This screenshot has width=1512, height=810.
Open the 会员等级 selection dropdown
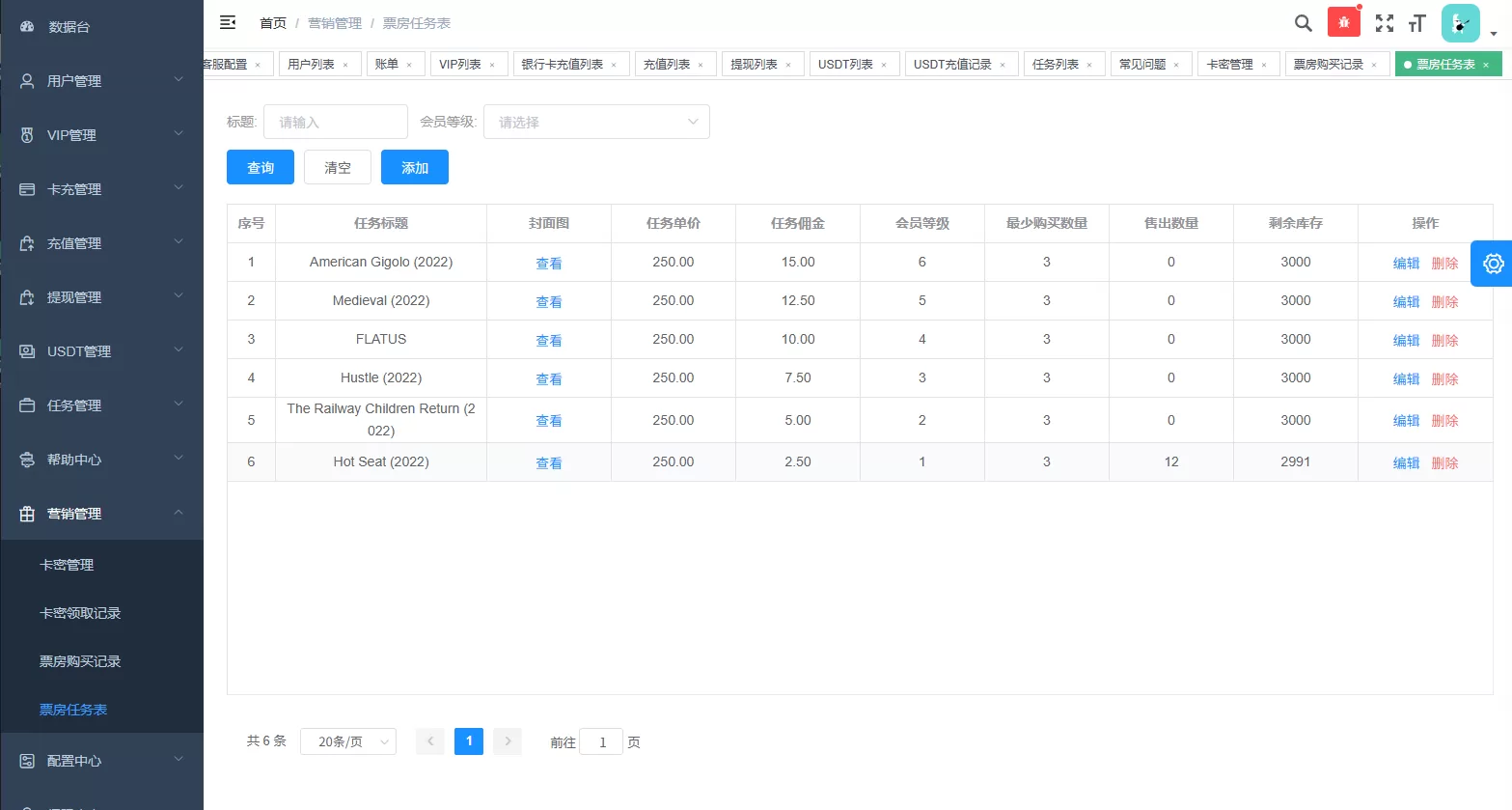pos(595,122)
